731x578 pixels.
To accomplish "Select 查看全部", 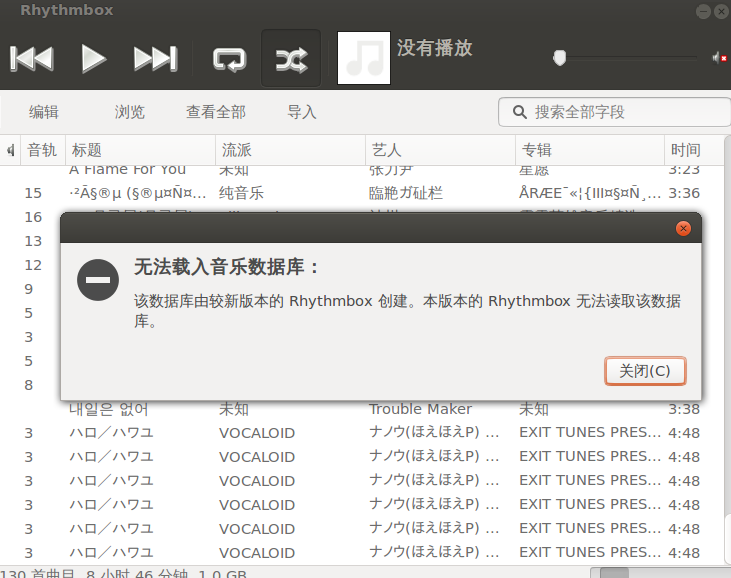I will (215, 112).
